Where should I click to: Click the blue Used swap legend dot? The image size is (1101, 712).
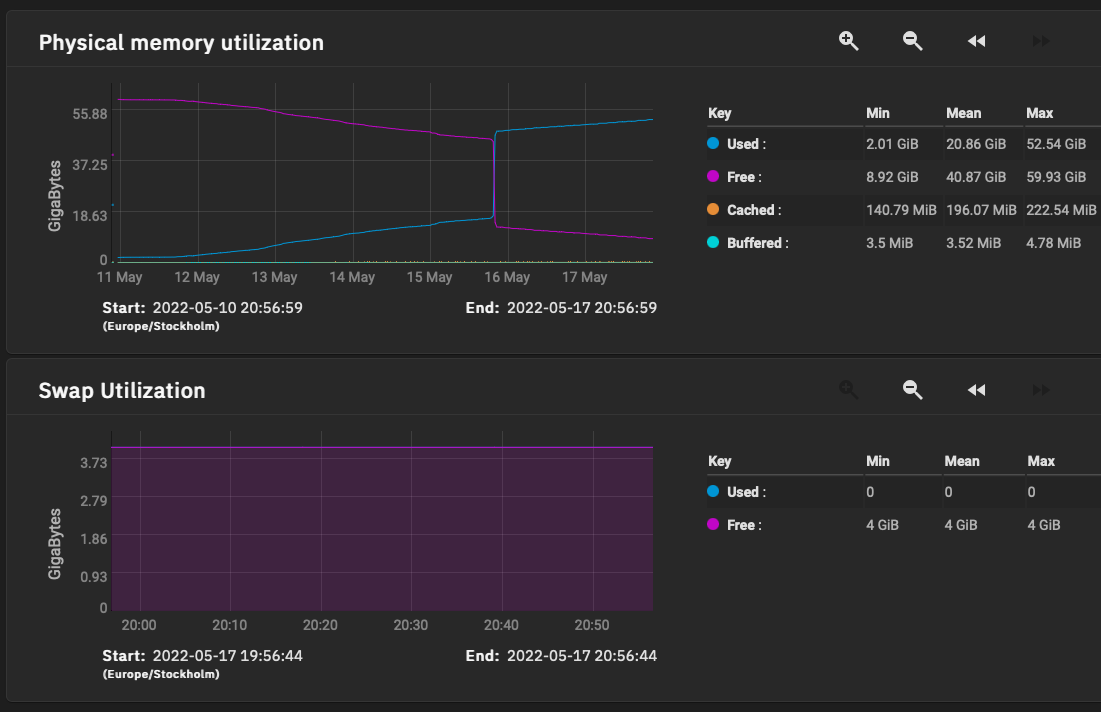pyautogui.click(x=713, y=492)
